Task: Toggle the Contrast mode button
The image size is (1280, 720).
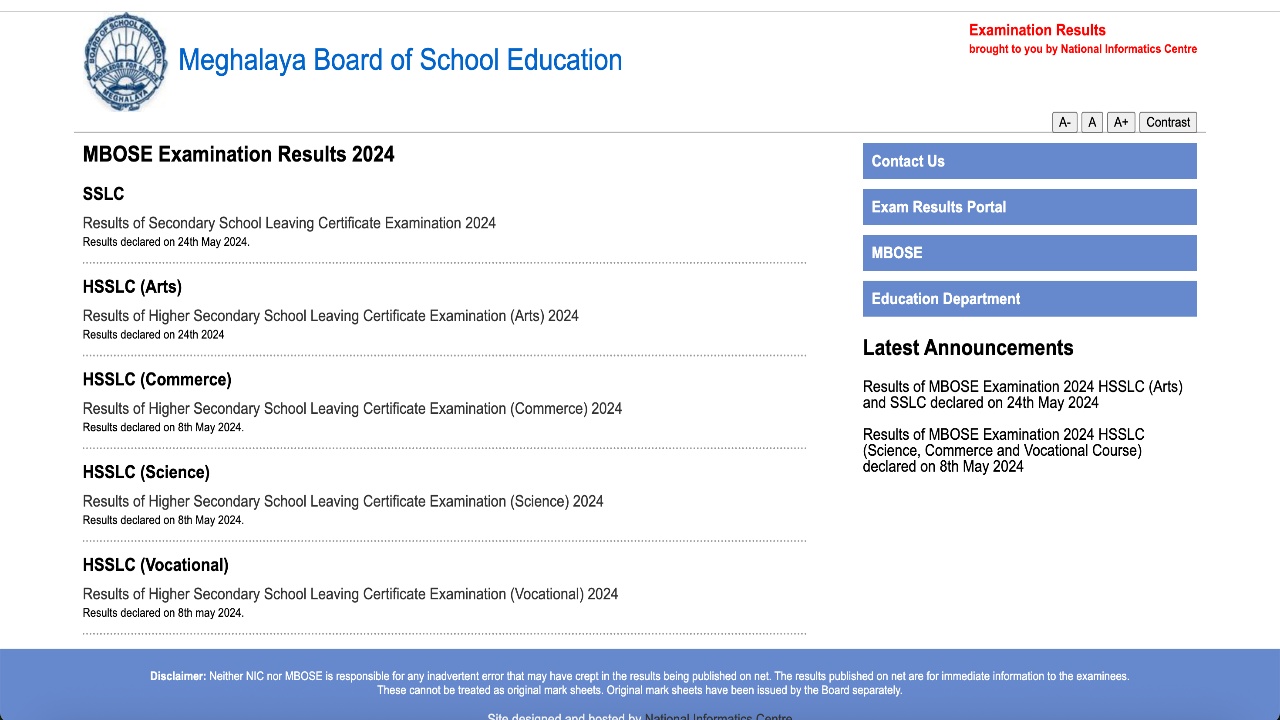Action: click(x=1168, y=122)
